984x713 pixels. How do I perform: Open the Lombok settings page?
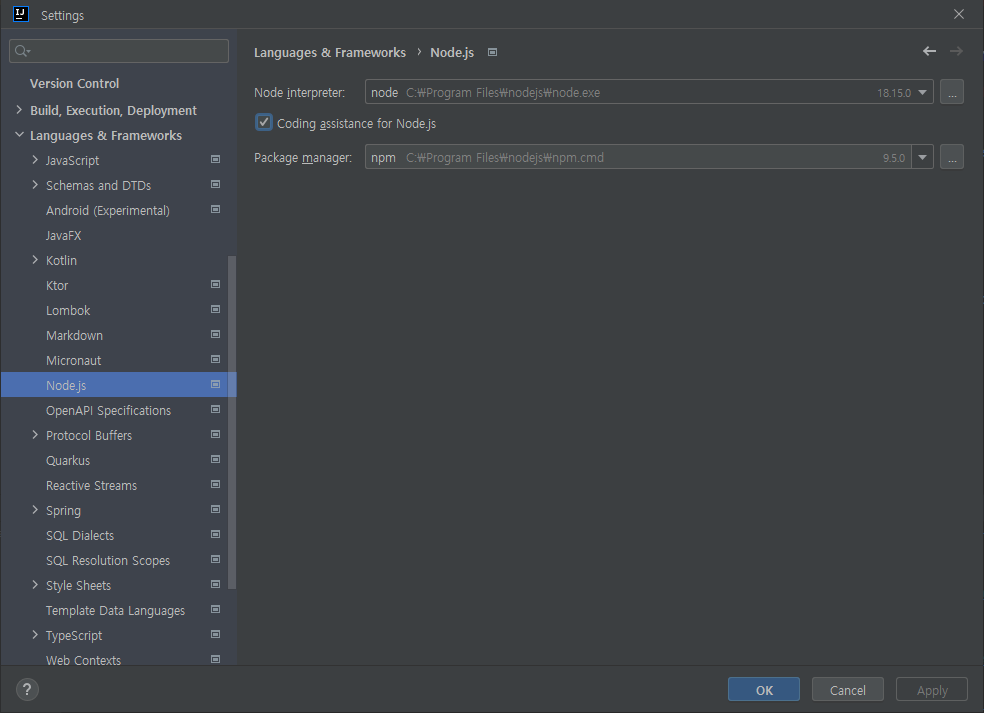pos(68,311)
